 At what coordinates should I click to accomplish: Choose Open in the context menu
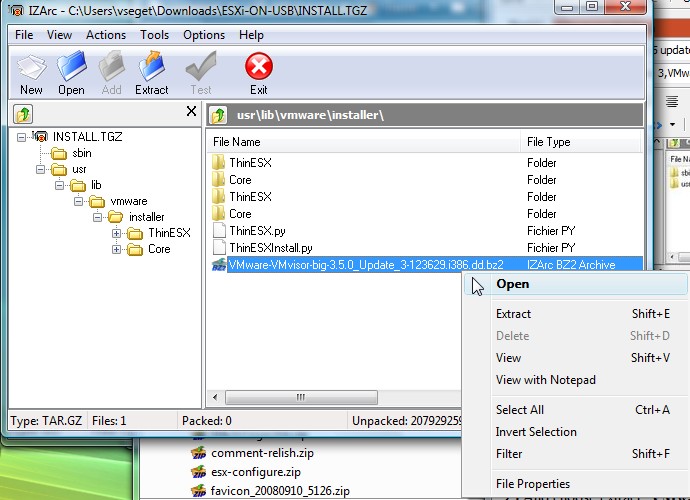pyautogui.click(x=576, y=284)
